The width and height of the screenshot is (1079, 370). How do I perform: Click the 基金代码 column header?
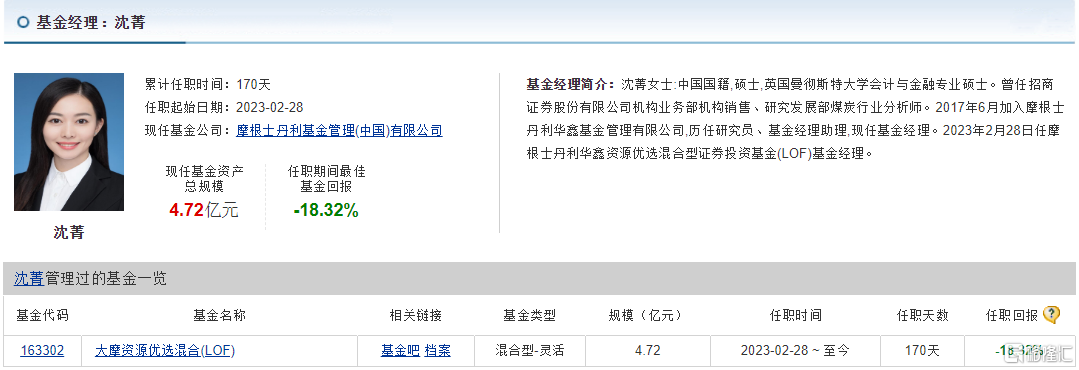tap(42, 316)
